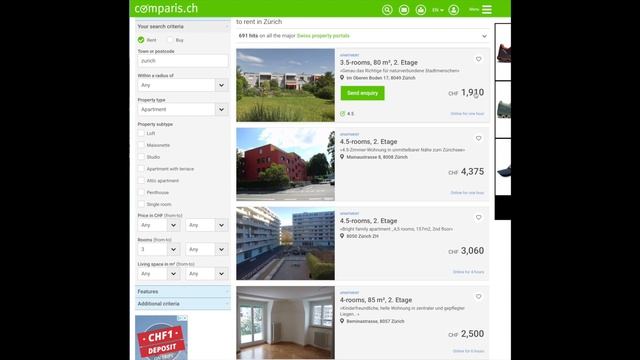Screen dimensions: 640x360
Task: Open 4-rooms, 85 m², 2. Etage title
Action: coord(376,300)
